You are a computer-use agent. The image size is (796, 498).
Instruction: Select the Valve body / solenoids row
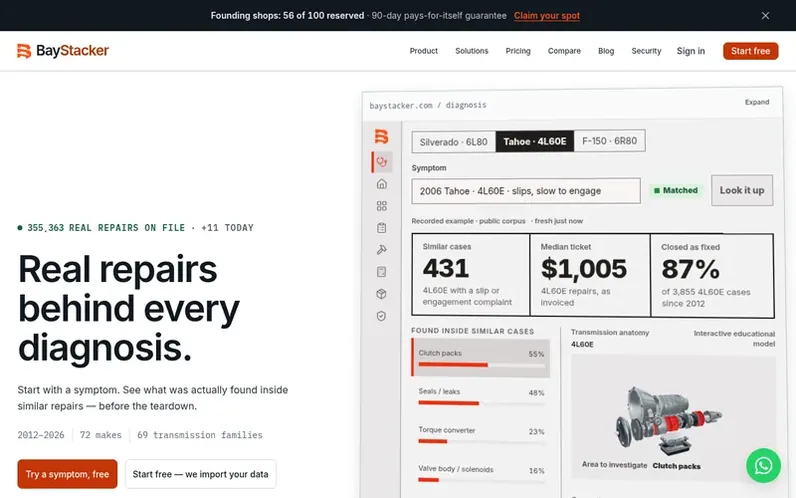click(481, 474)
